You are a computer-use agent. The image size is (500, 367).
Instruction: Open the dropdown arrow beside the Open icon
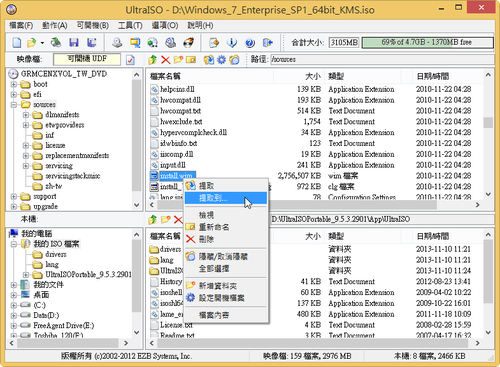click(x=42, y=43)
